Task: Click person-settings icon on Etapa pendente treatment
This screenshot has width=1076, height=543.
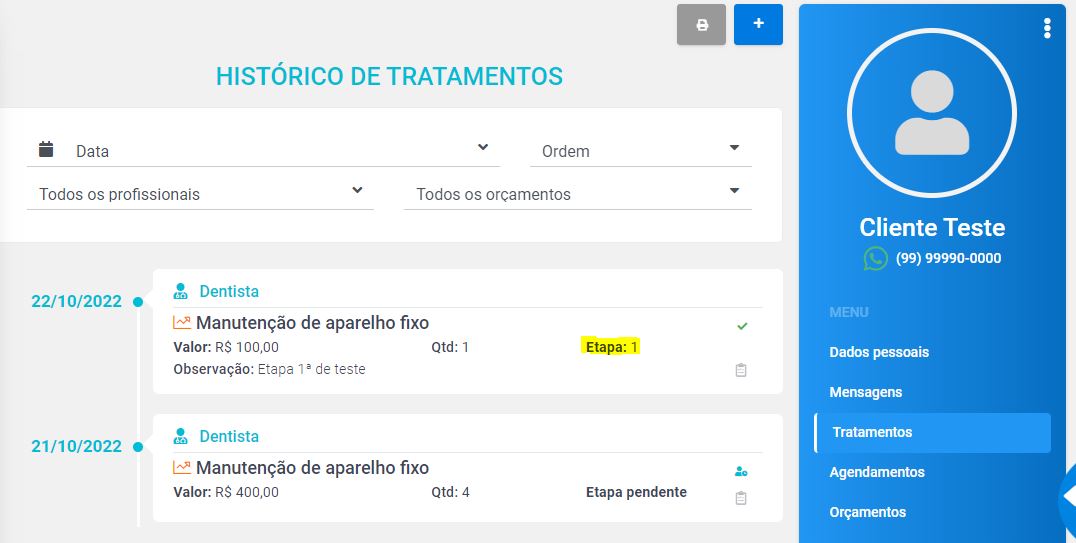Action: tap(741, 472)
